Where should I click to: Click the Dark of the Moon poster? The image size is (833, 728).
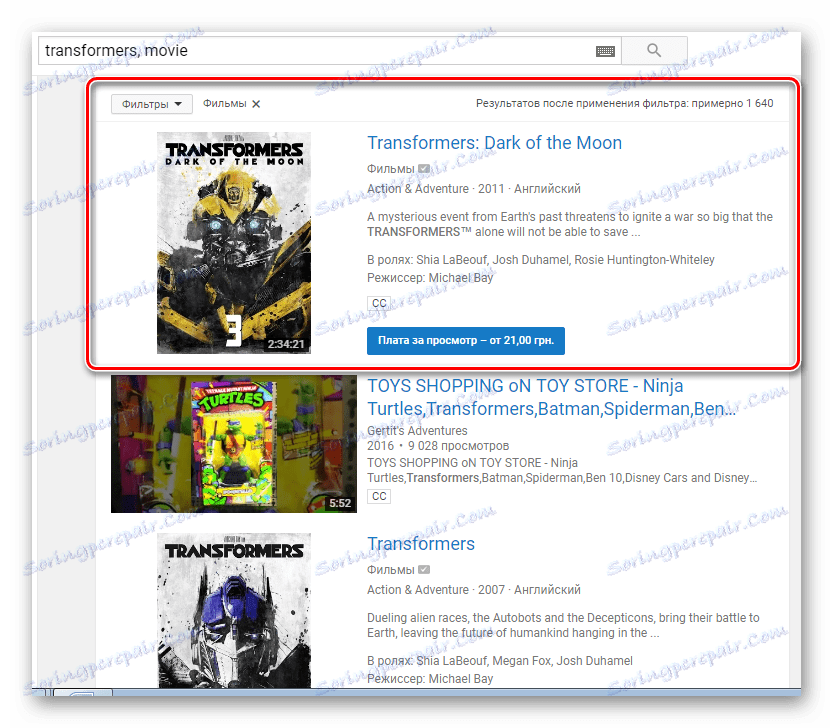point(234,243)
